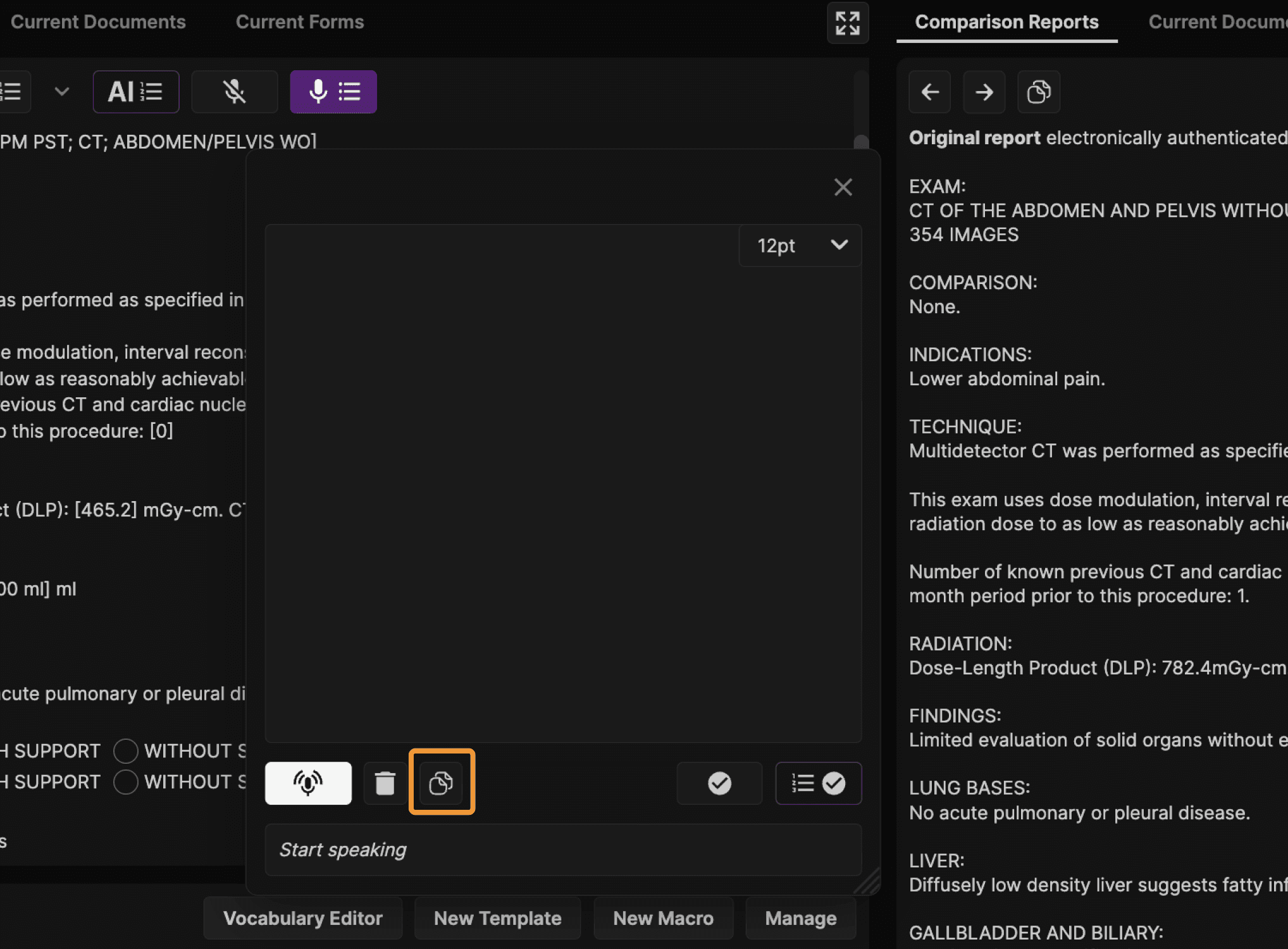Click the fullscreen expand icon
This screenshot has height=949, width=1288.
[847, 23]
